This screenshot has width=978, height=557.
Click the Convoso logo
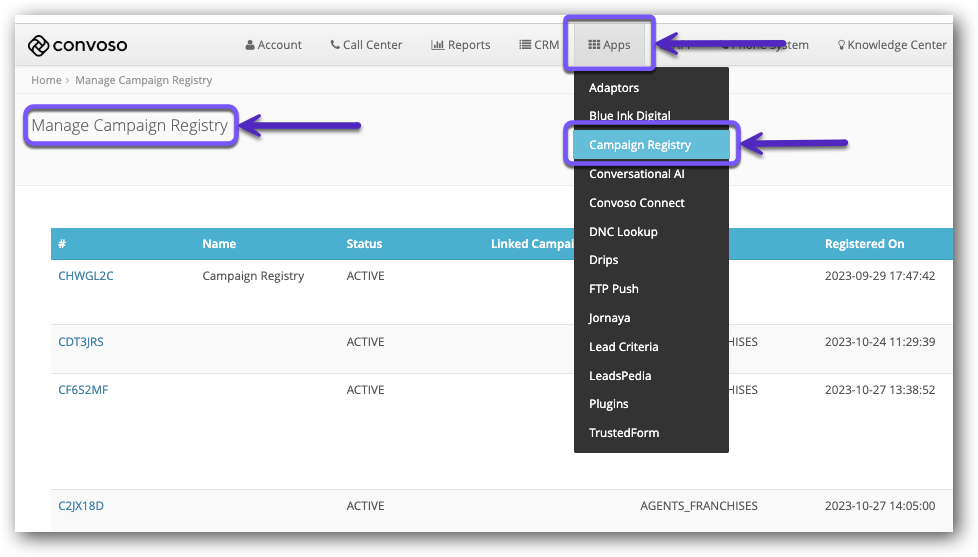tap(77, 45)
